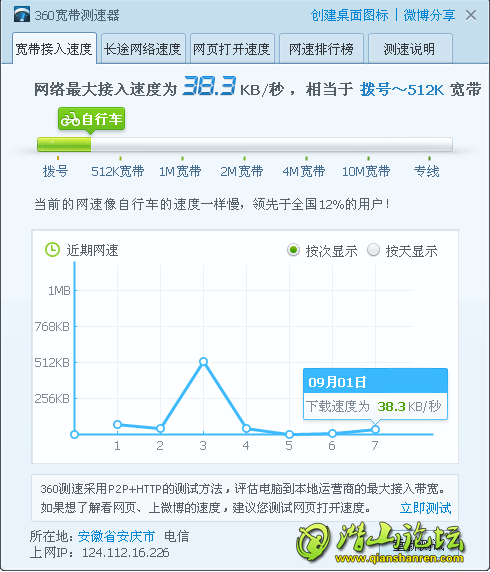Click chart data point number 3 peak
Image resolution: width=490 pixels, height=572 pixels.
coord(204,361)
